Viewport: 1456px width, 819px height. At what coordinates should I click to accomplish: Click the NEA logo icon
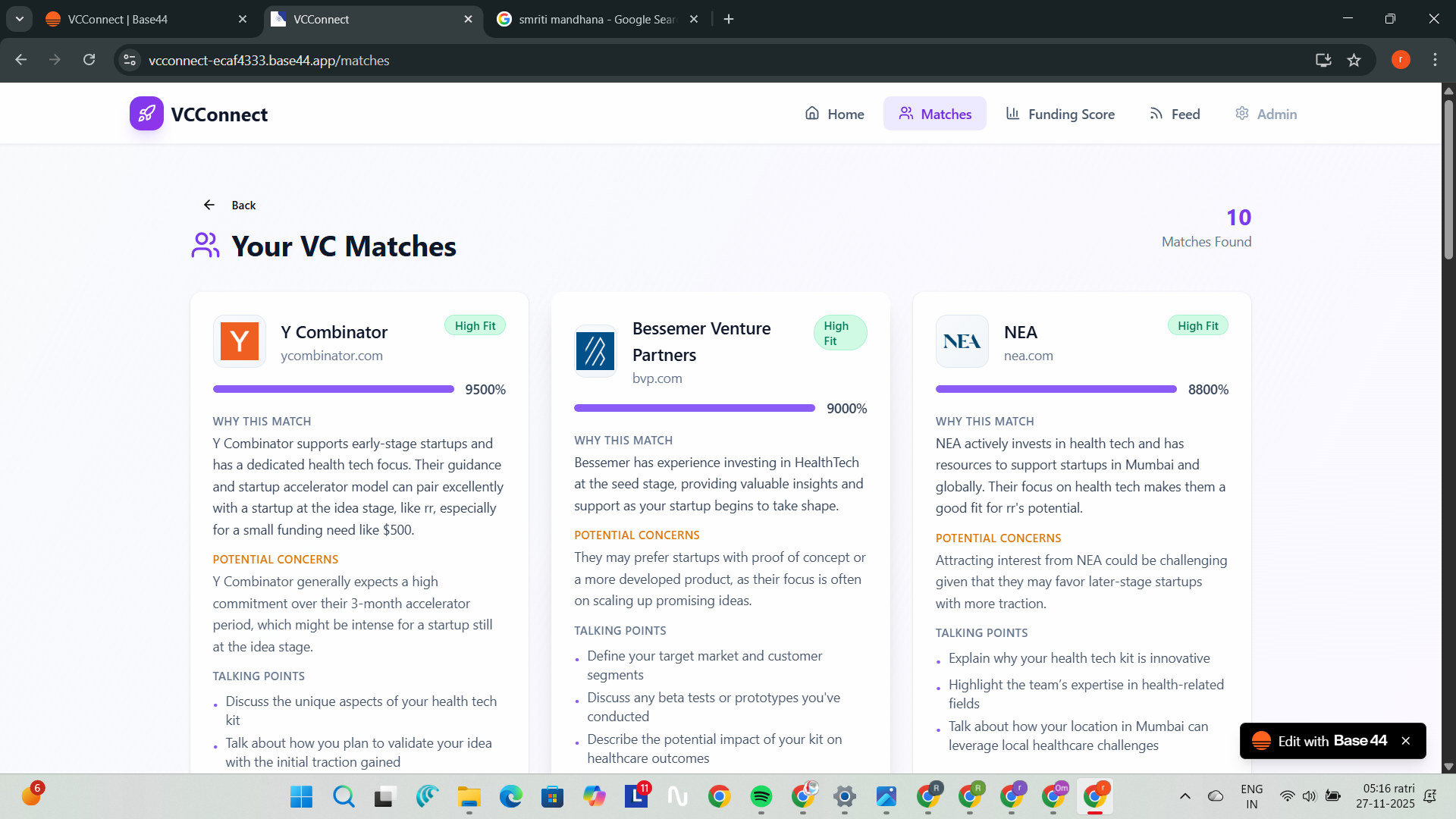(962, 341)
